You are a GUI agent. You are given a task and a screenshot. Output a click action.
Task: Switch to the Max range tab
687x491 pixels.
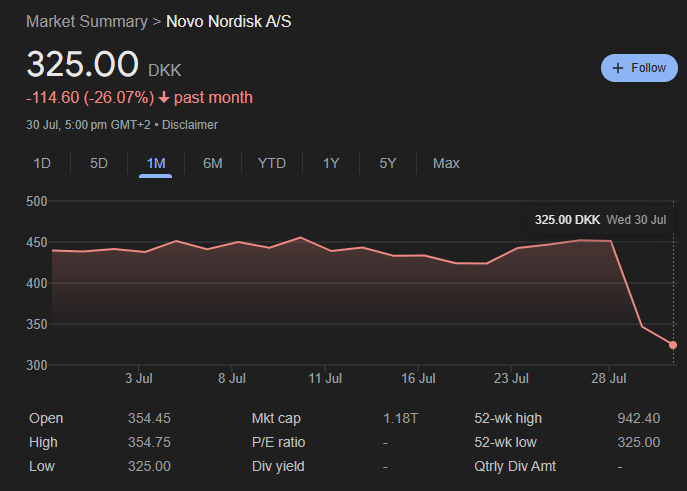446,163
